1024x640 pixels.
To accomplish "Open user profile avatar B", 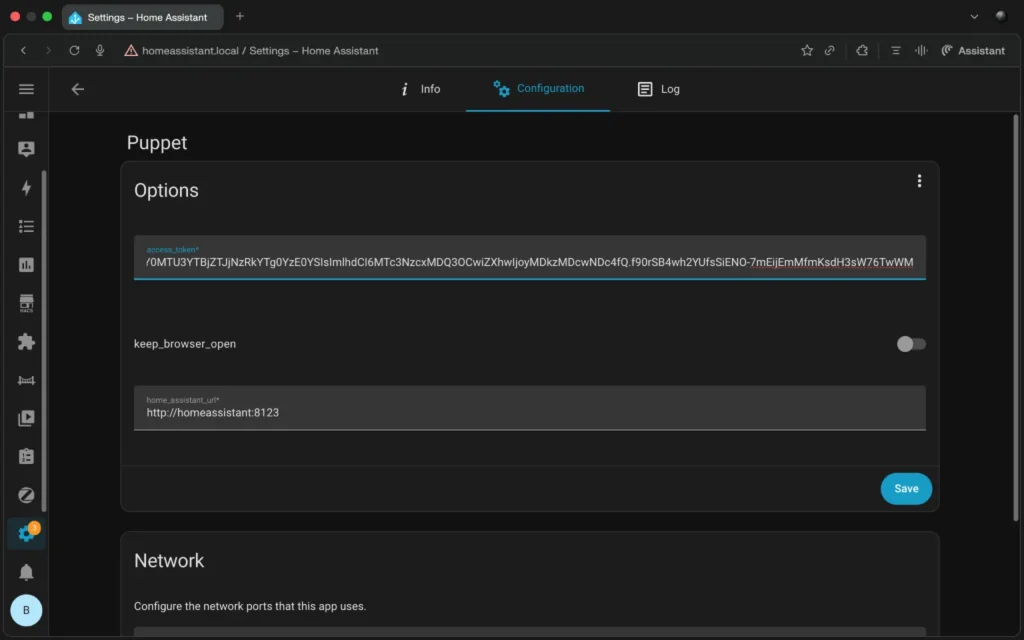I will (26, 611).
